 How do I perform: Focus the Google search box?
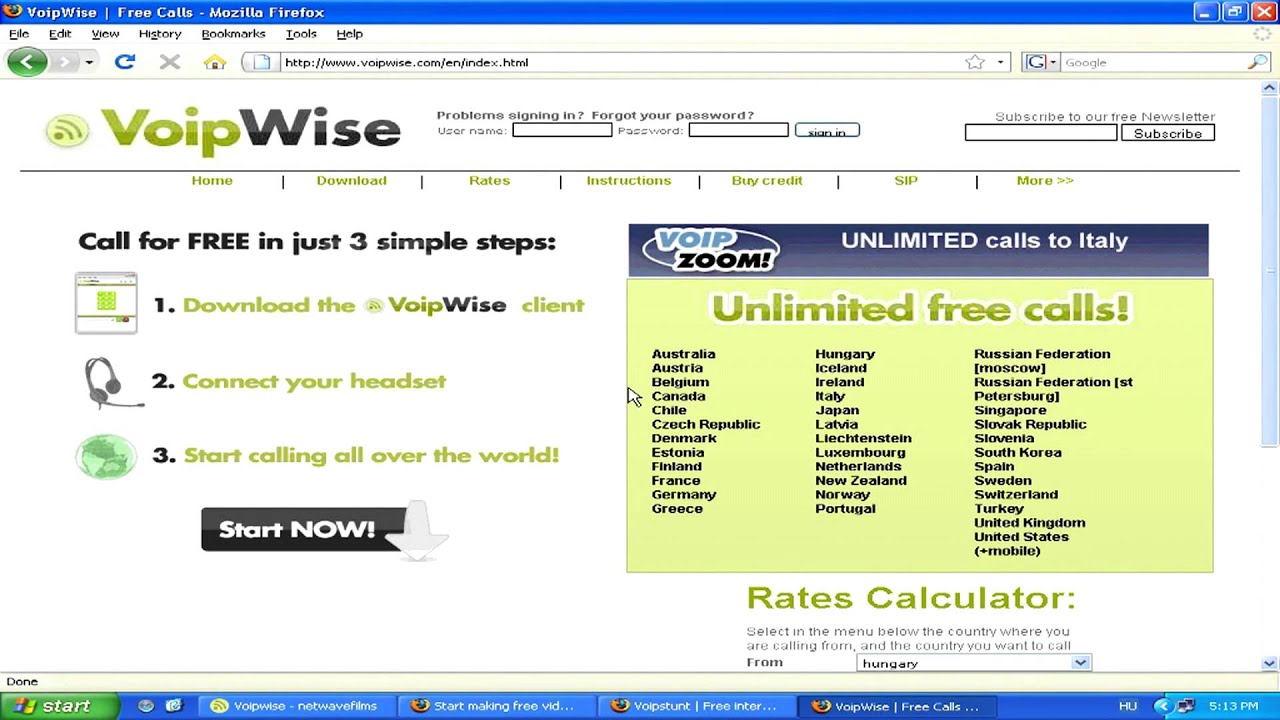1152,62
